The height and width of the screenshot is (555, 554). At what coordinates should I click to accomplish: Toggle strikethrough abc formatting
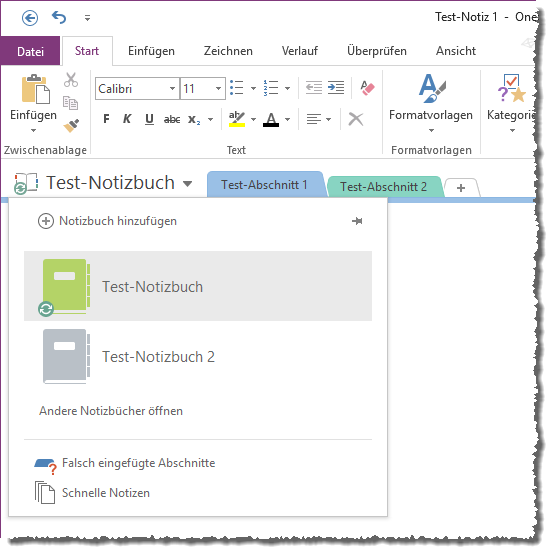point(172,120)
